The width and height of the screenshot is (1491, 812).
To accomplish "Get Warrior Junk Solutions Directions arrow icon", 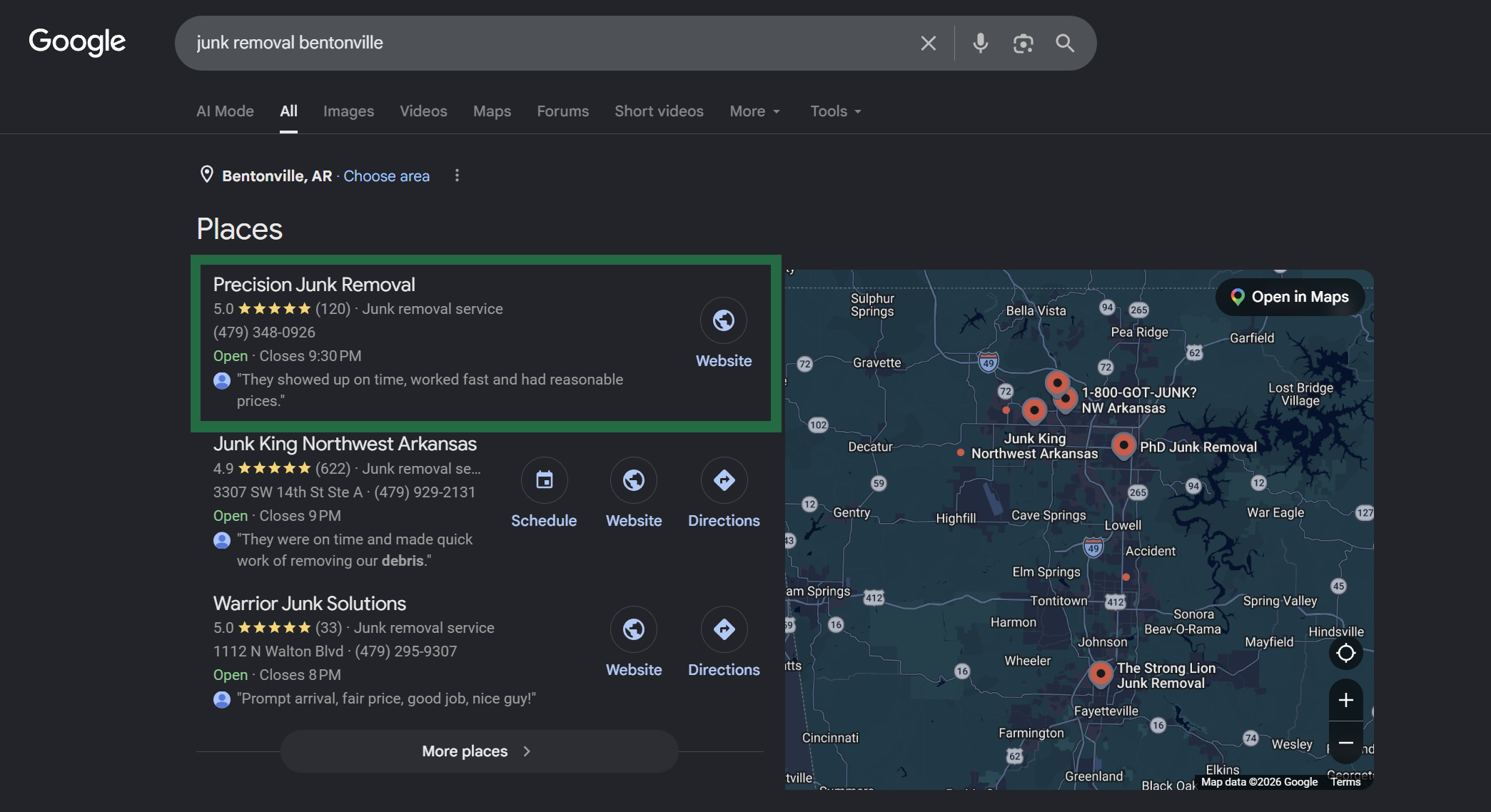I will pos(724,629).
